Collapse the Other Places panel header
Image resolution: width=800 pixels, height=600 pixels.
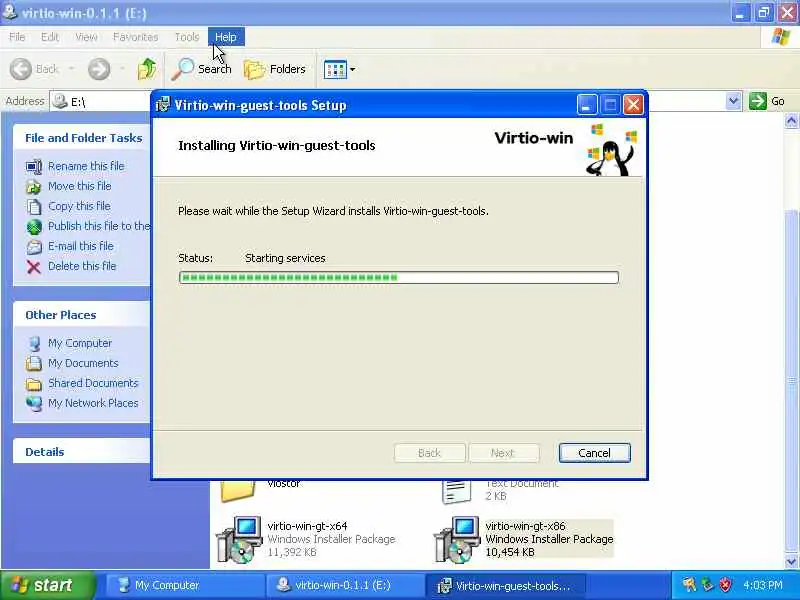82,315
